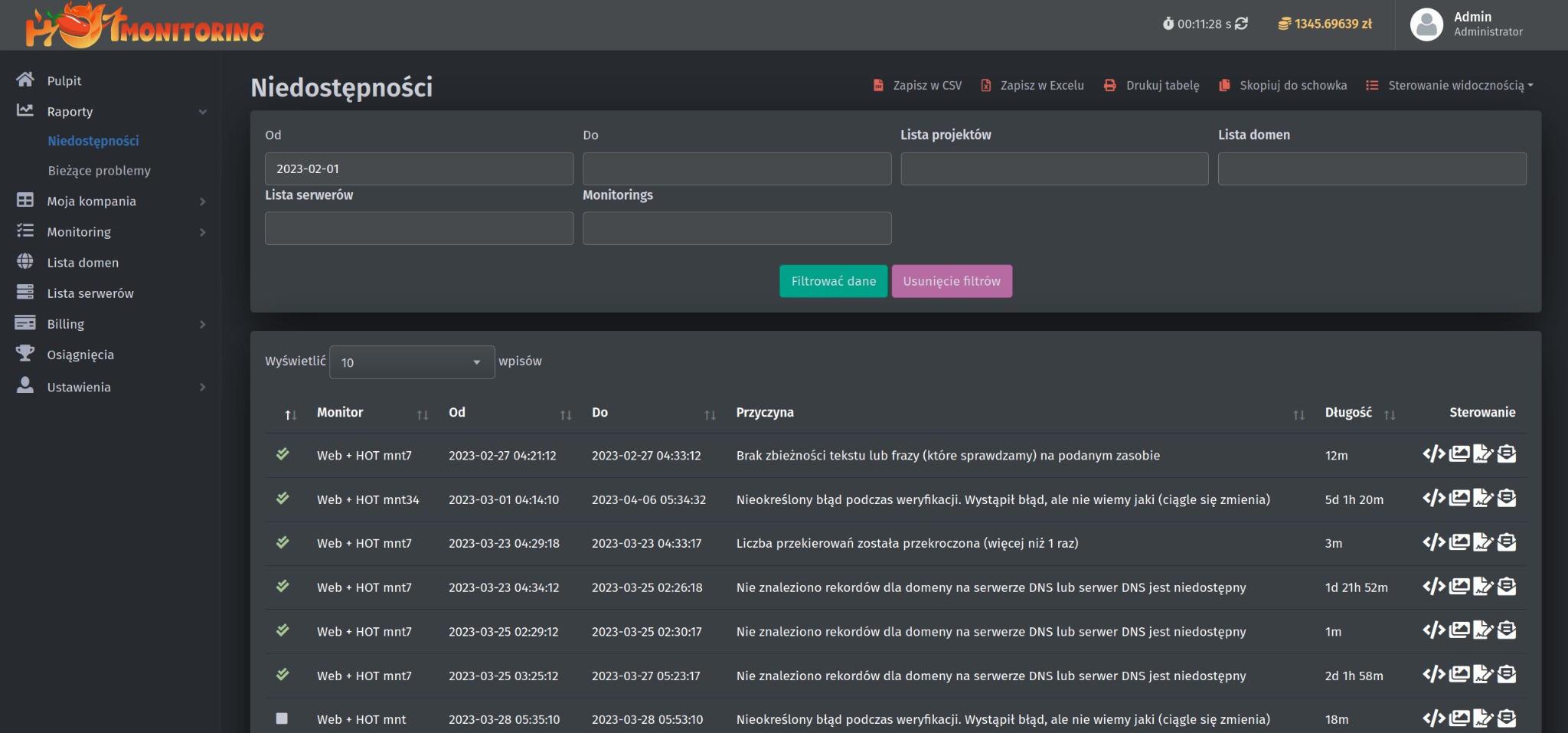Click the signed document icon in 3m row

(1483, 543)
